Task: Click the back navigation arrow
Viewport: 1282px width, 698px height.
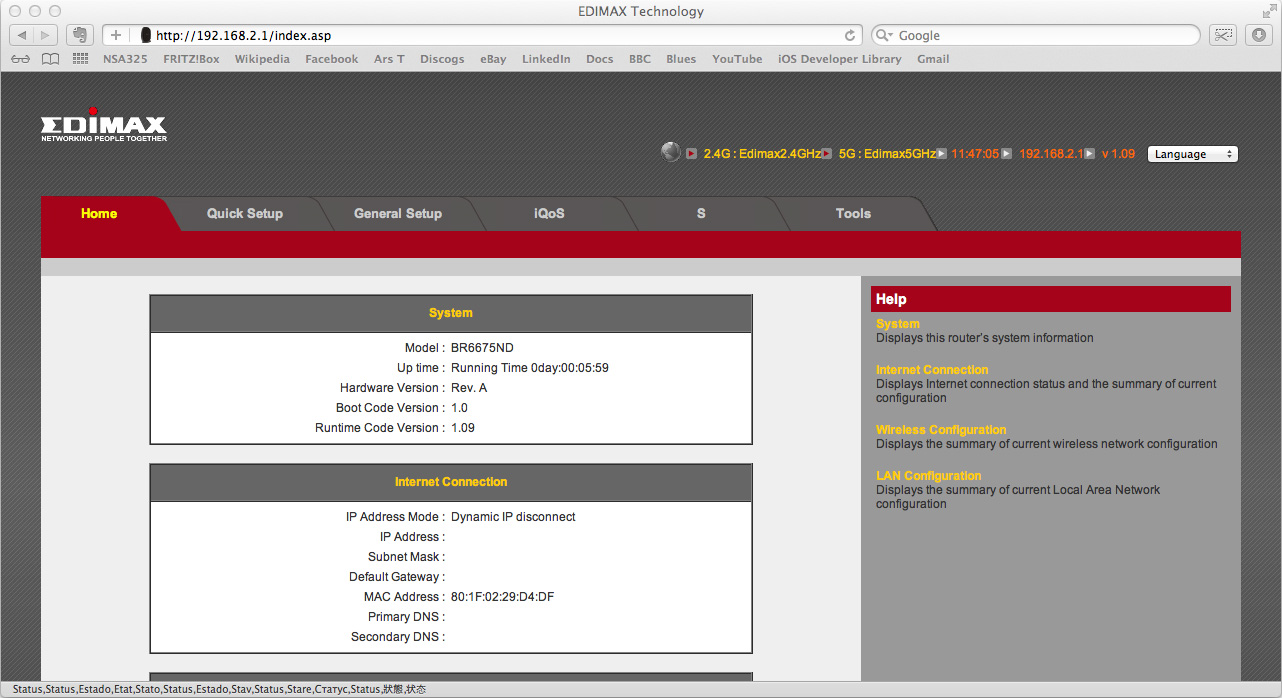Action: pos(20,34)
